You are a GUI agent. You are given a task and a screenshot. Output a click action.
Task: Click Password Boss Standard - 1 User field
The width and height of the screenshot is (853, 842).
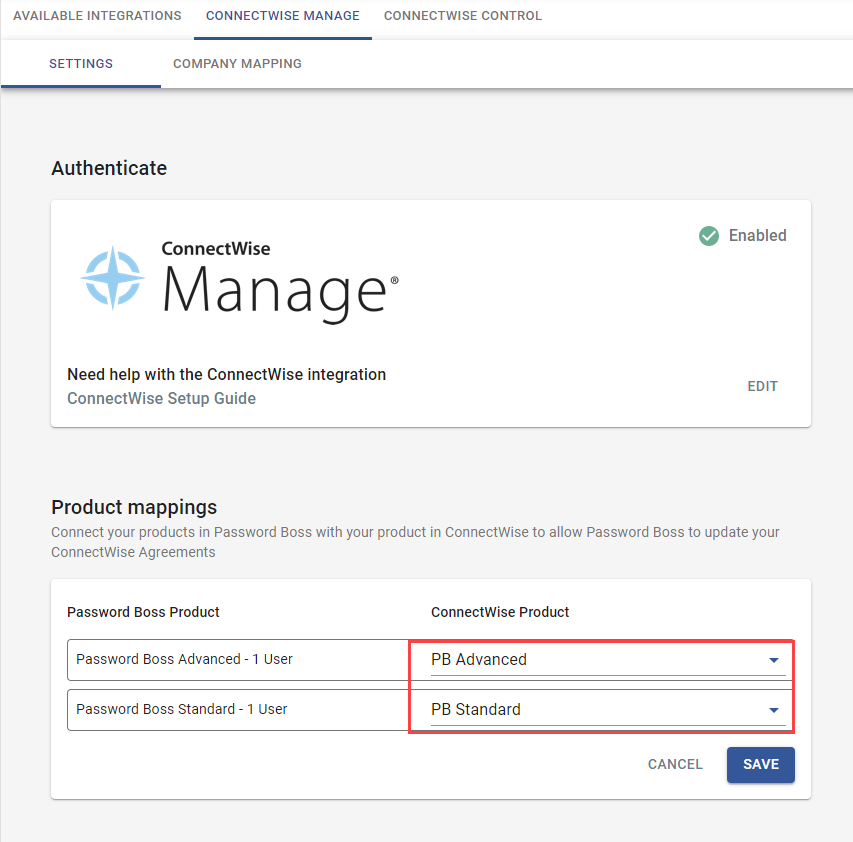coord(238,709)
